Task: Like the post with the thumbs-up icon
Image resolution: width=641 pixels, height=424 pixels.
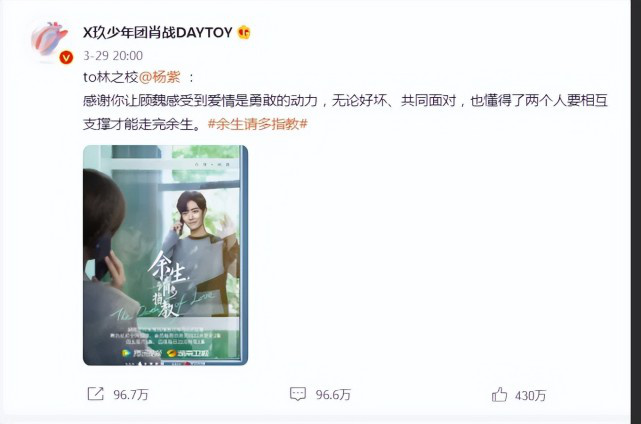Action: tap(499, 394)
